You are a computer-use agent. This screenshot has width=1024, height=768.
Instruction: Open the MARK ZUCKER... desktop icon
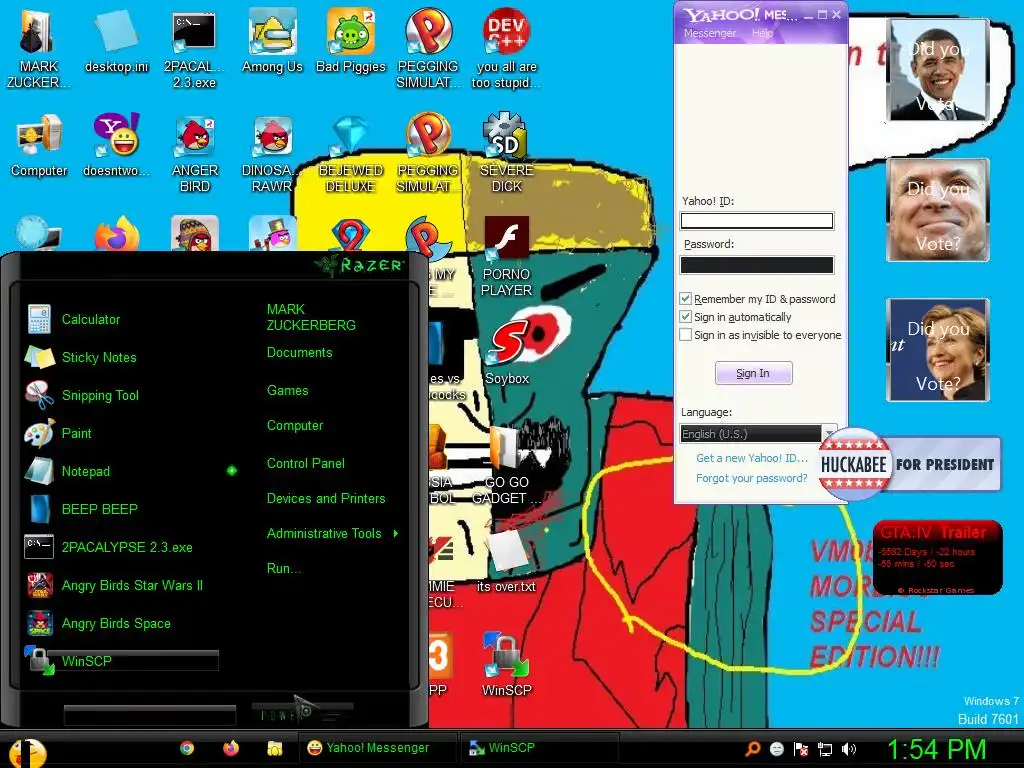(38, 49)
